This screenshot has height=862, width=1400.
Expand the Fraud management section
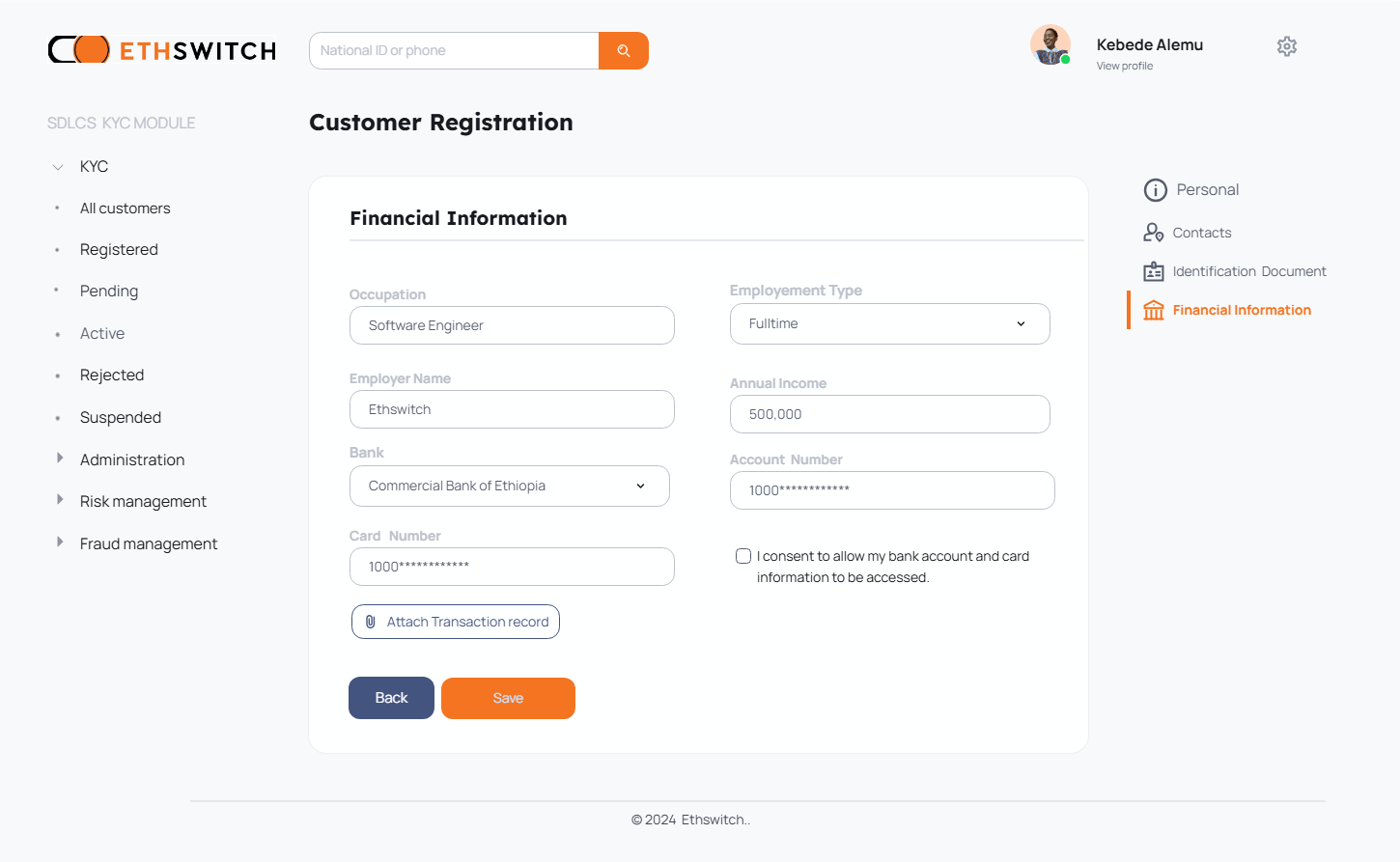[x=60, y=542]
